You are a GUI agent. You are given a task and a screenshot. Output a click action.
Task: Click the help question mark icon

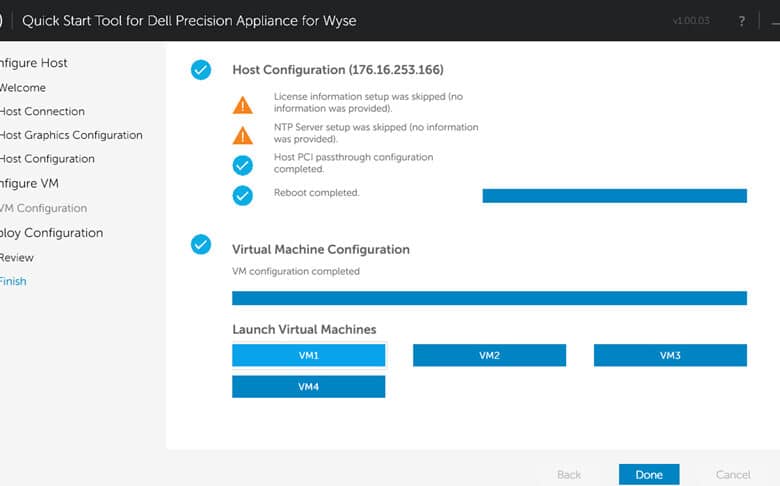[742, 21]
